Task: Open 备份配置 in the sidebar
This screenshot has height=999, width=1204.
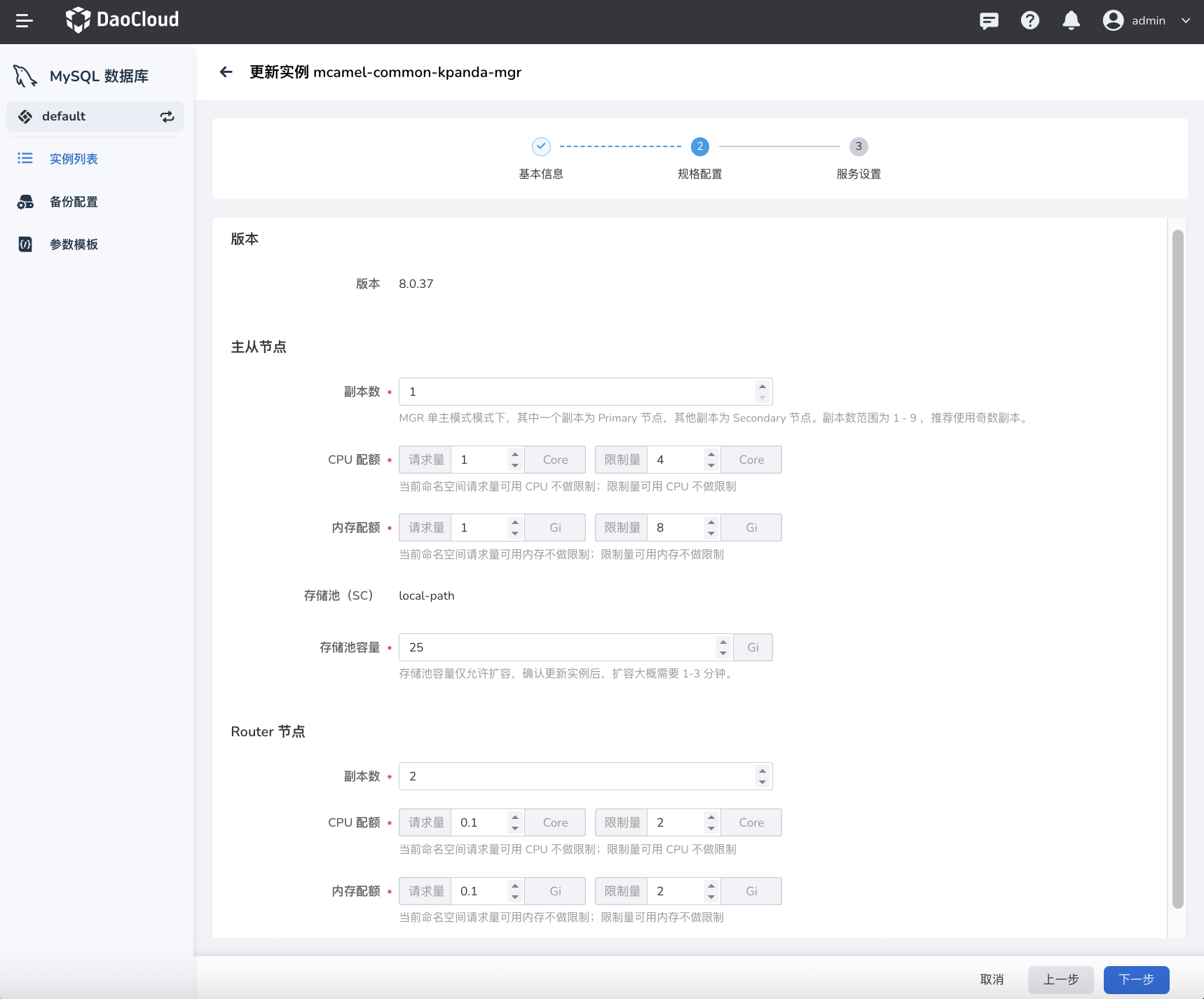Action: click(74, 202)
